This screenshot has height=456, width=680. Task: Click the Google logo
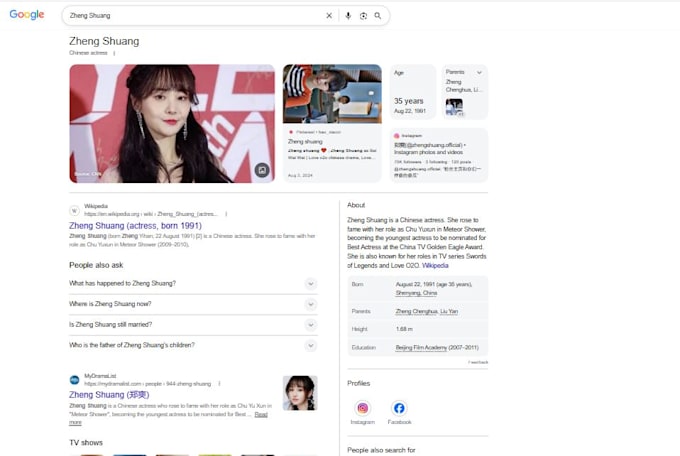pos(27,14)
